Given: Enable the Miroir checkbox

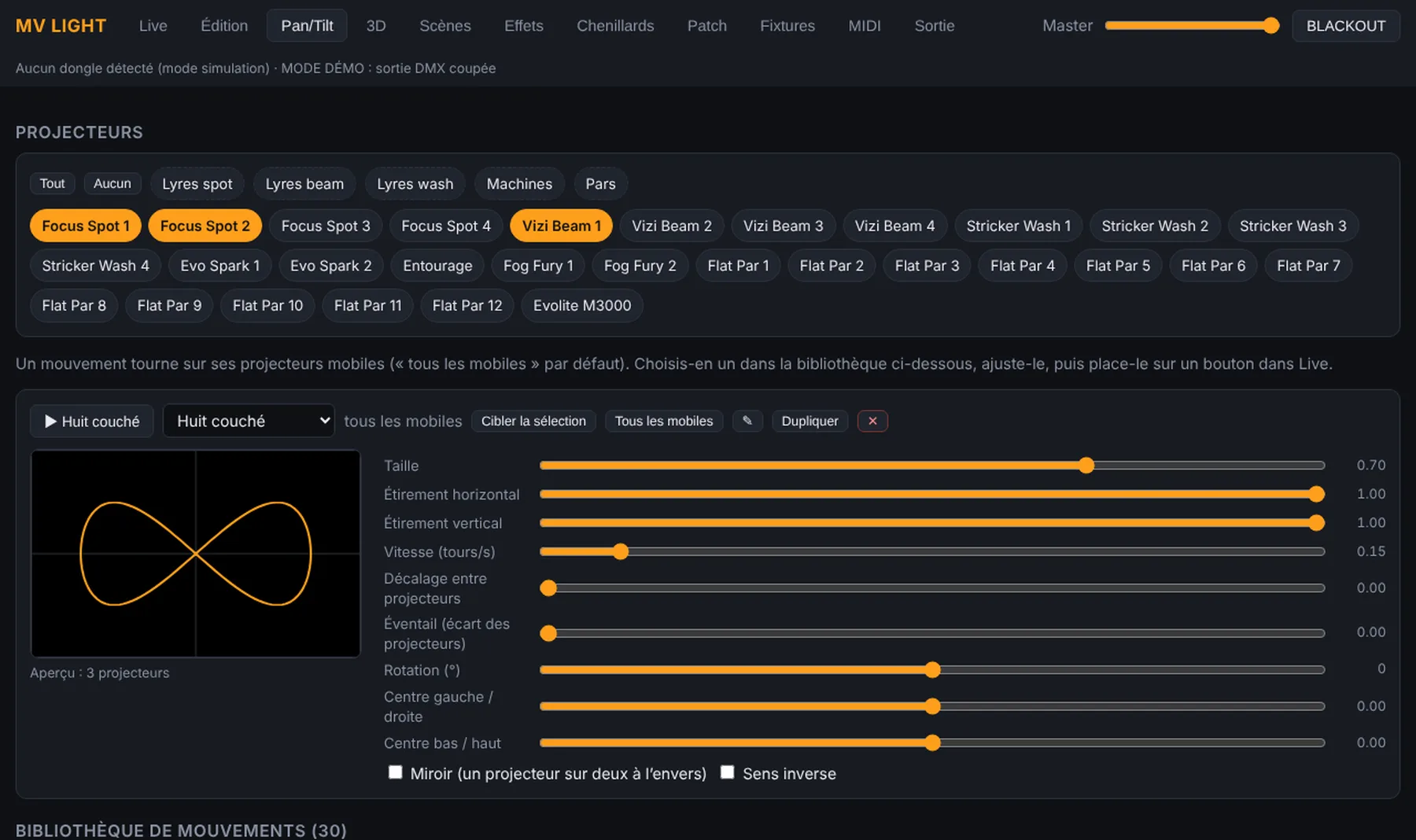Looking at the screenshot, I should click(x=395, y=772).
